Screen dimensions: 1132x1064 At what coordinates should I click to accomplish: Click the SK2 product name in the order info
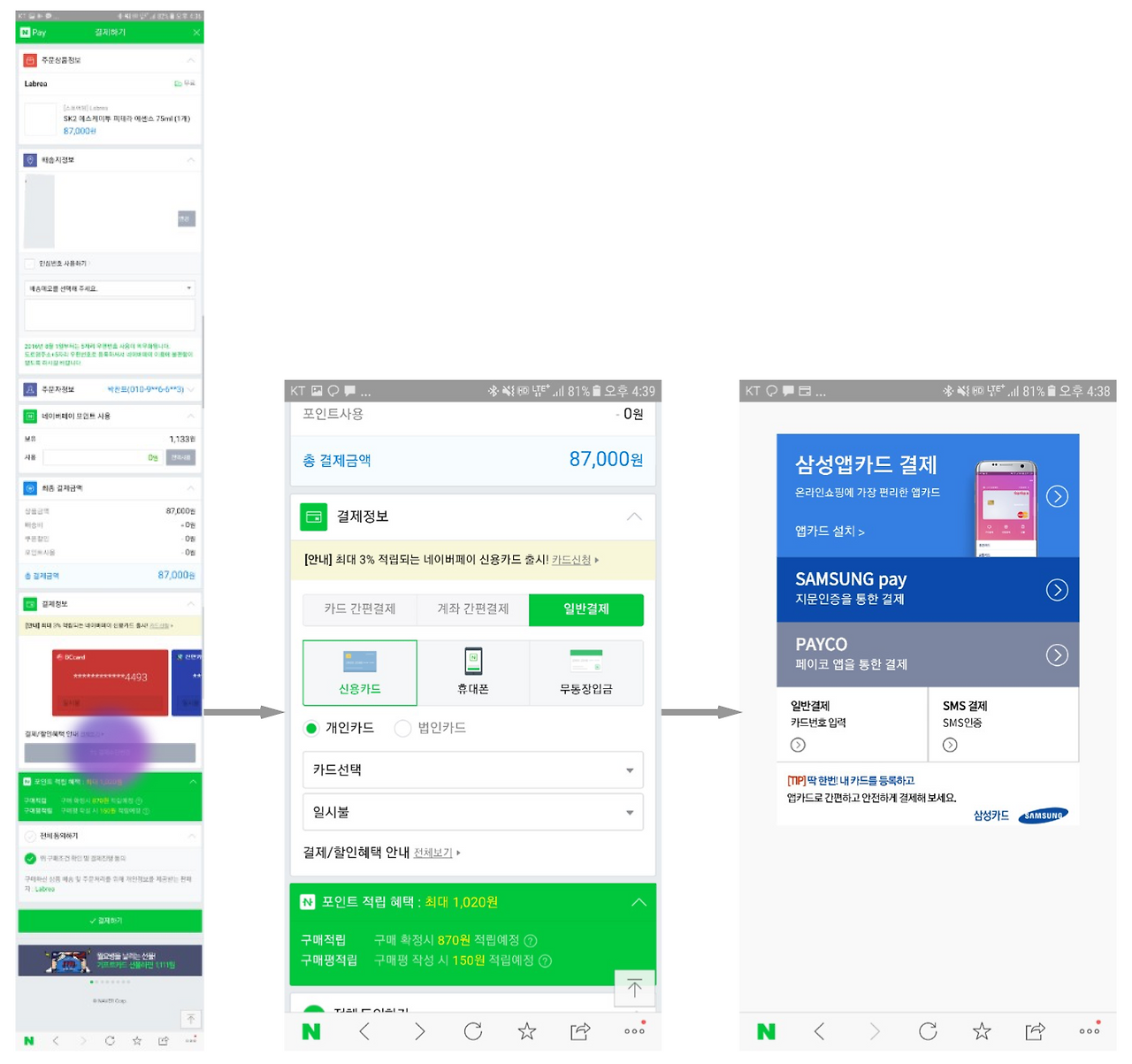pos(126,119)
